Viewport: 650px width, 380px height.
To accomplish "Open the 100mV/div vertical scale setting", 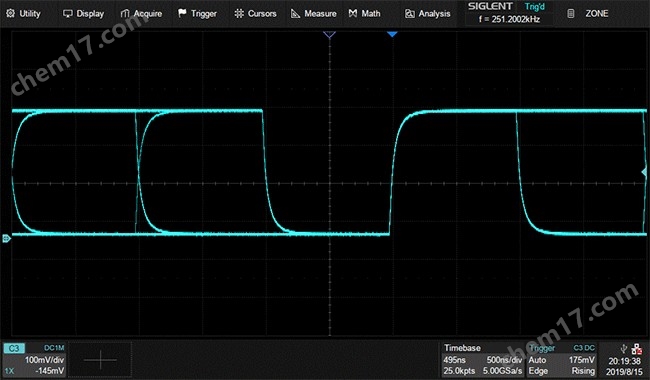I will 44,360.
